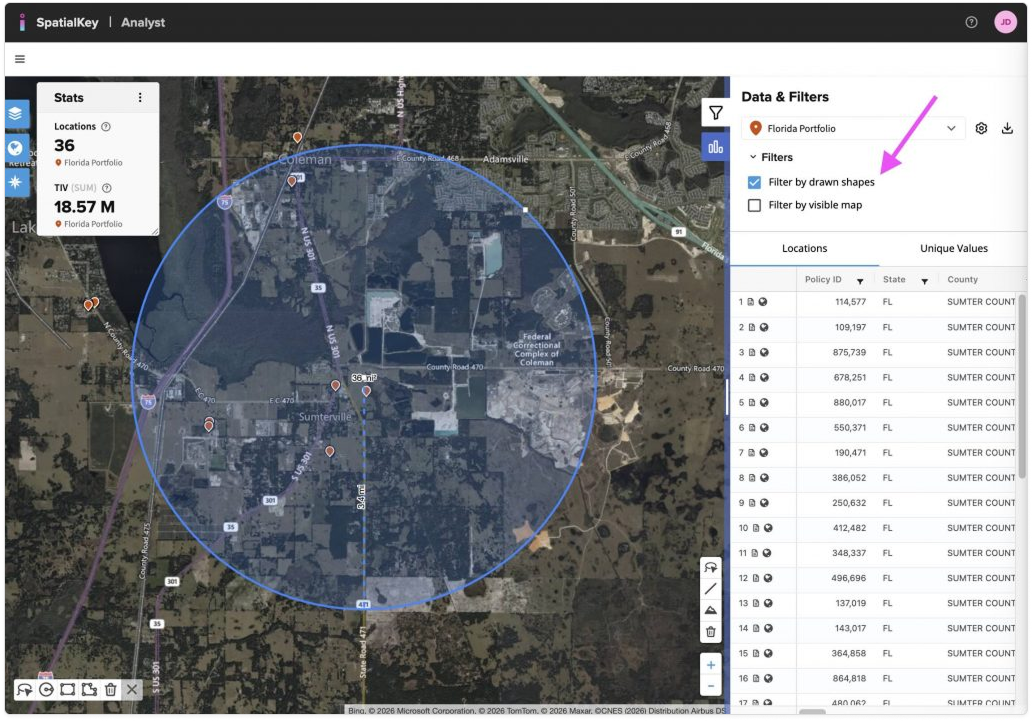Switch to the Unique Values tab
This screenshot has height=721, width=1032.
point(953,248)
